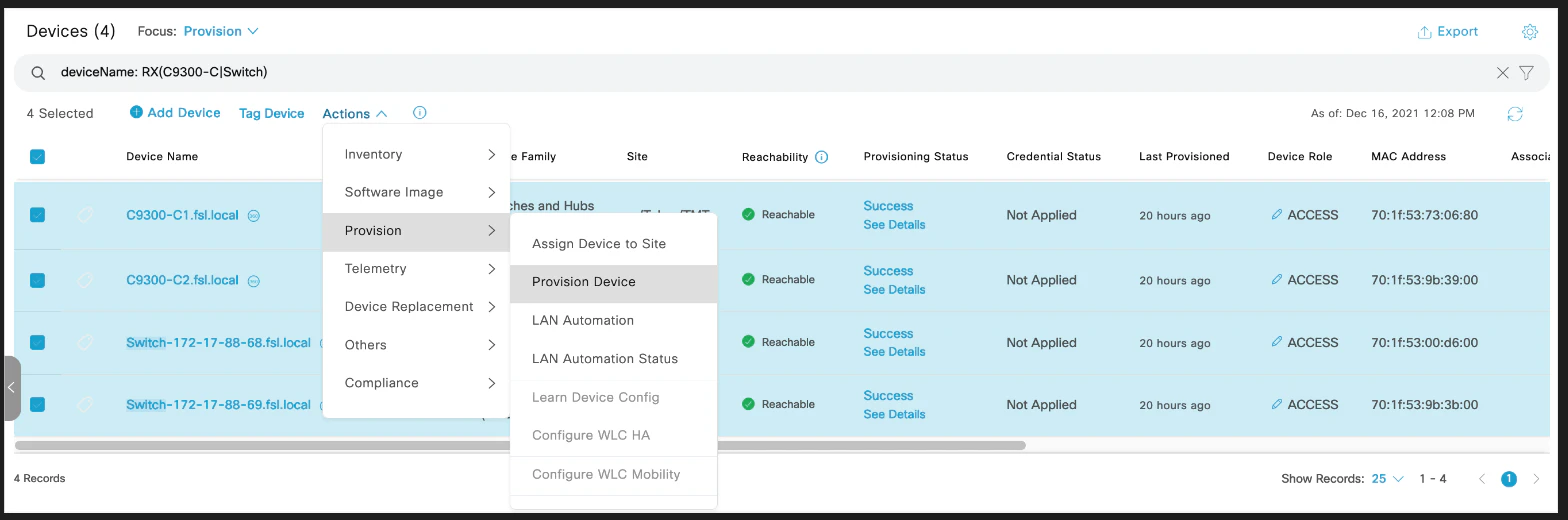
Task: Click tag icon for Switch-172-17-88-68 row
Action: 86,342
